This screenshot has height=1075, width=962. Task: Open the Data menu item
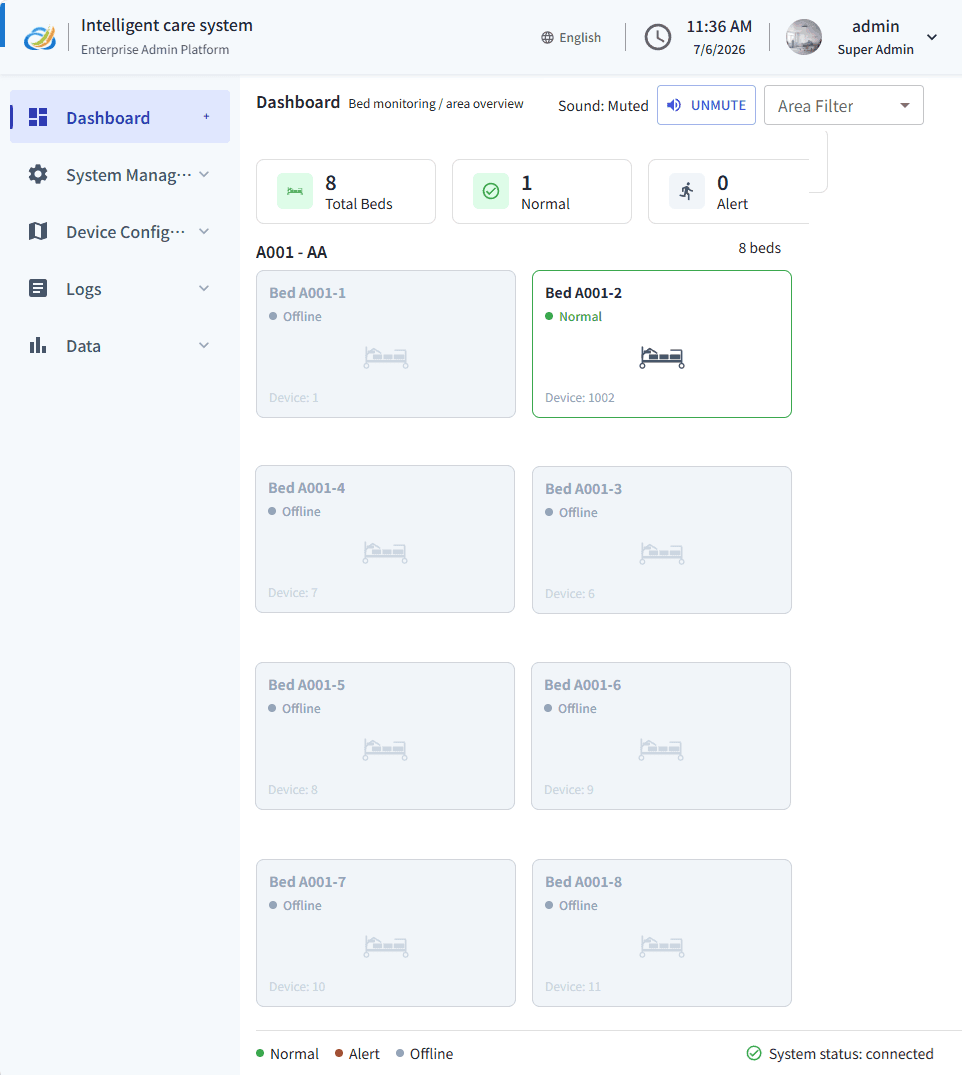(120, 345)
